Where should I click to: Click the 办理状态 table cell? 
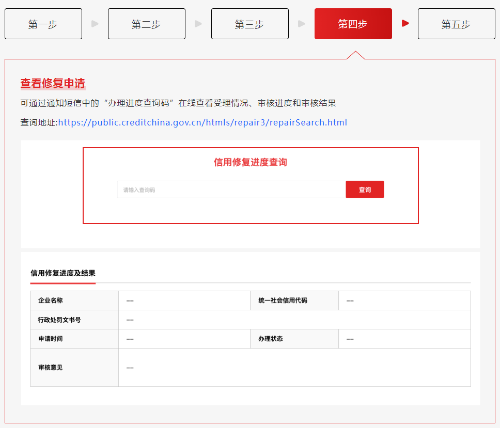(294, 339)
